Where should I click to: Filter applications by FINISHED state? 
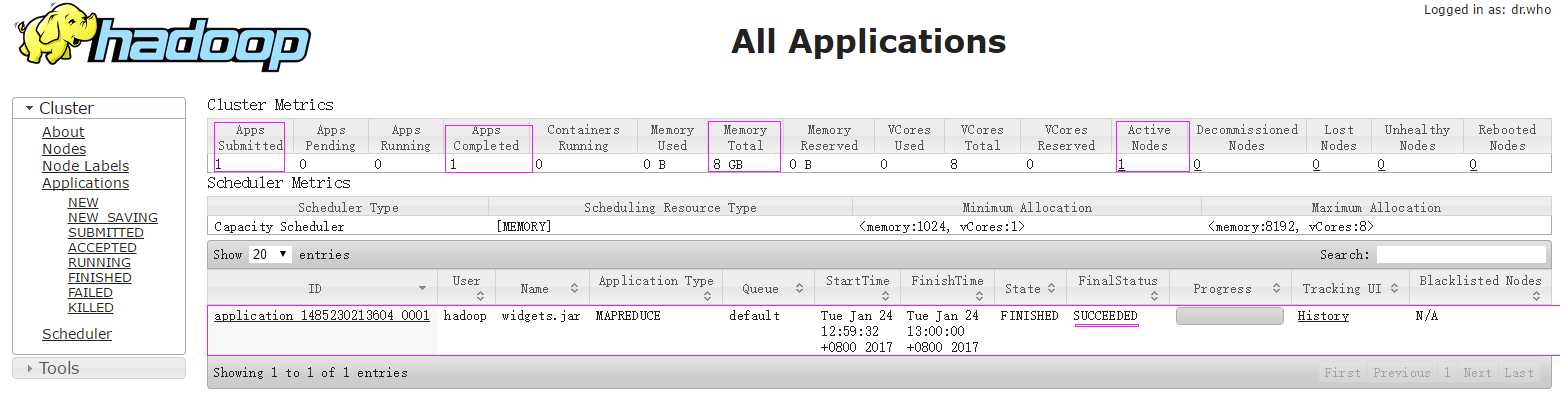tap(100, 278)
